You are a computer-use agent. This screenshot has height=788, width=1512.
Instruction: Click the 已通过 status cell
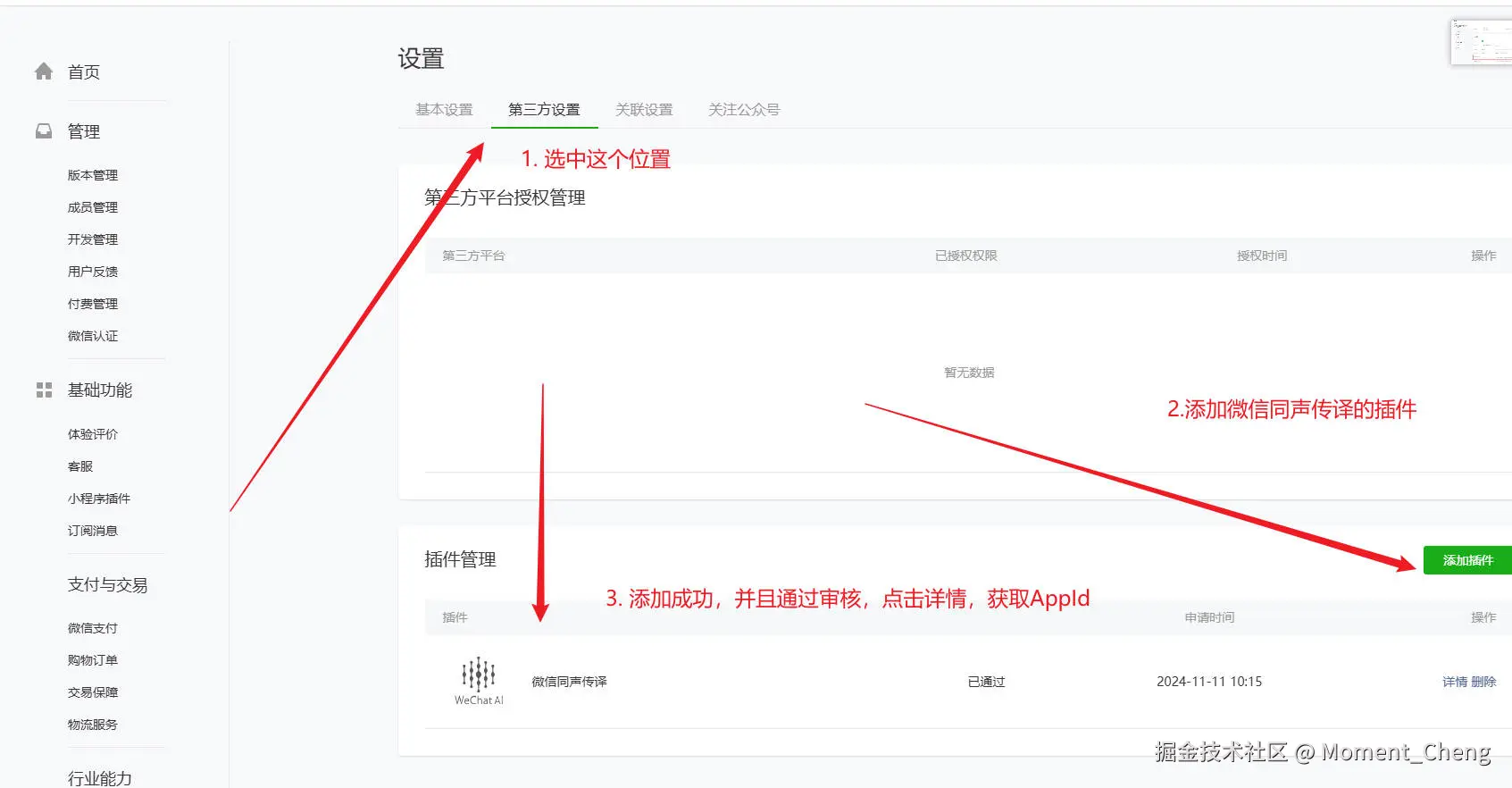987,682
